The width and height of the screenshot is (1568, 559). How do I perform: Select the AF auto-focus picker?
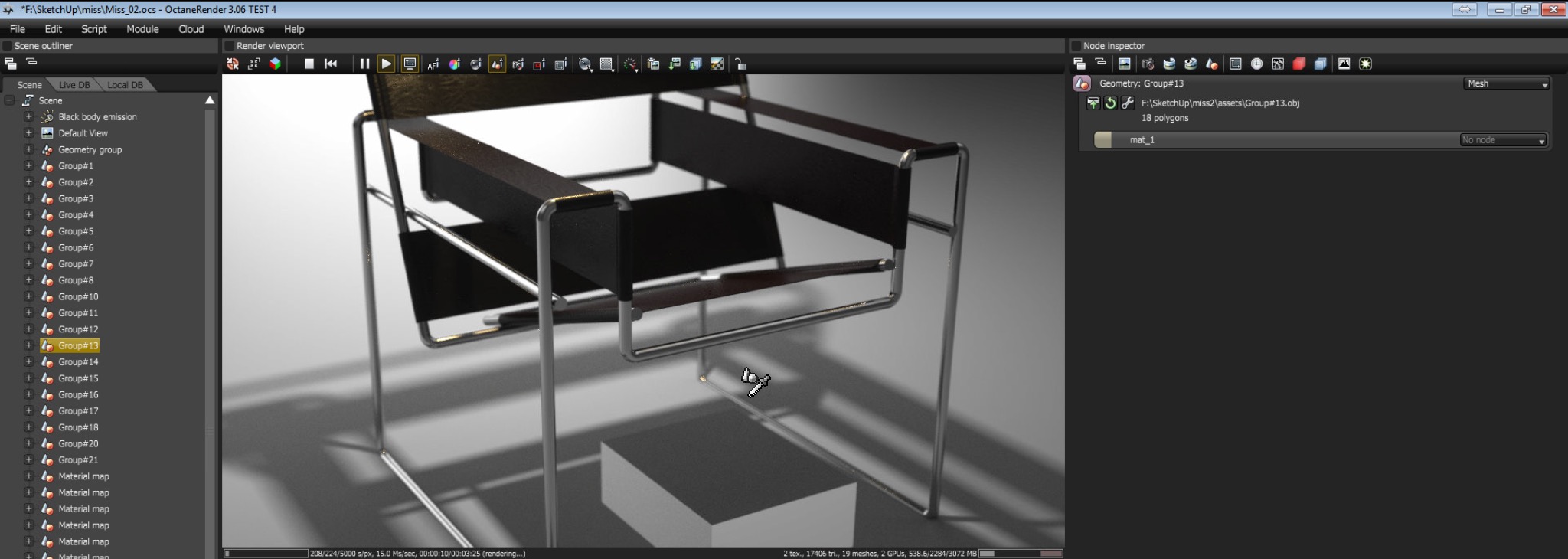(x=433, y=64)
